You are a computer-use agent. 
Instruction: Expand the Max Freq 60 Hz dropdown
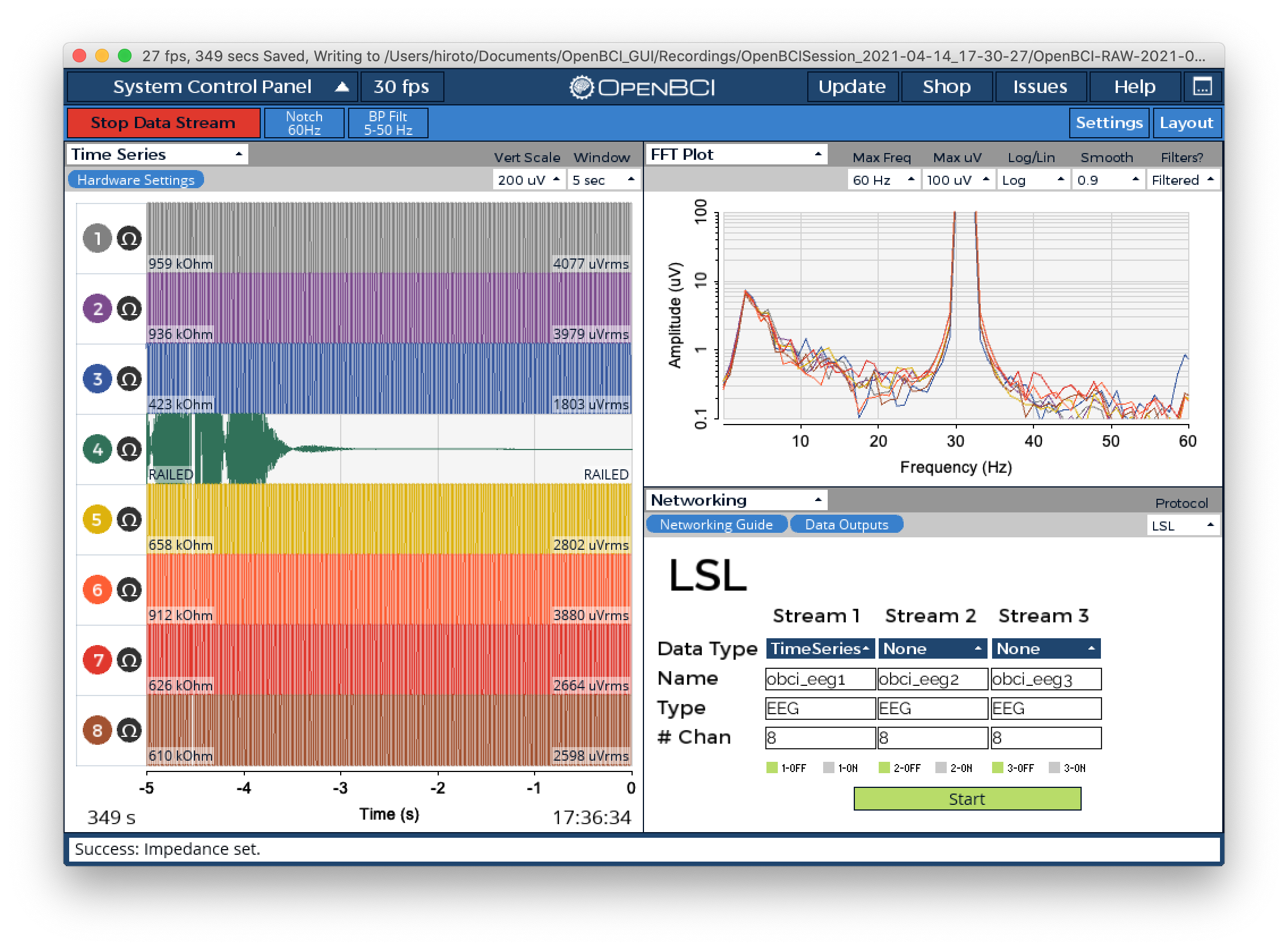coord(883,180)
